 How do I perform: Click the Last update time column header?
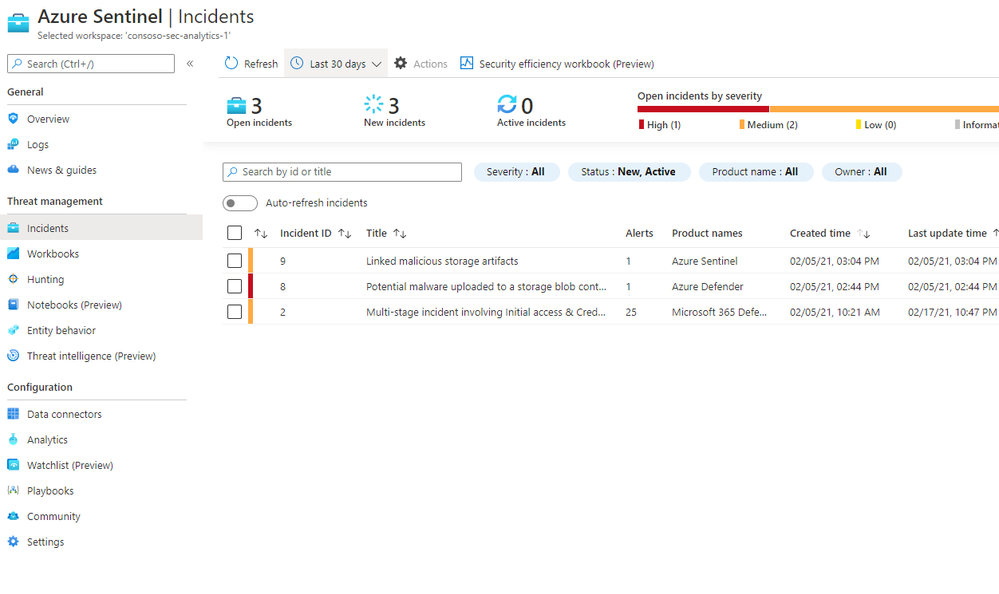tap(947, 233)
